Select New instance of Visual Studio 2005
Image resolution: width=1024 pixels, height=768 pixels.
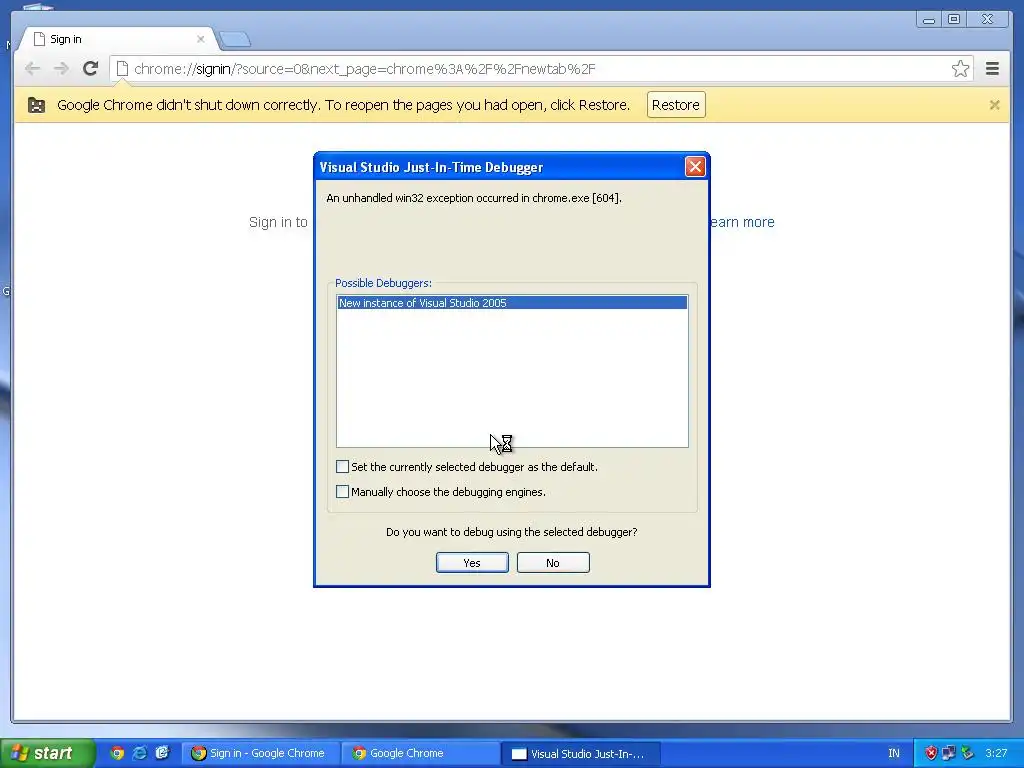point(512,303)
